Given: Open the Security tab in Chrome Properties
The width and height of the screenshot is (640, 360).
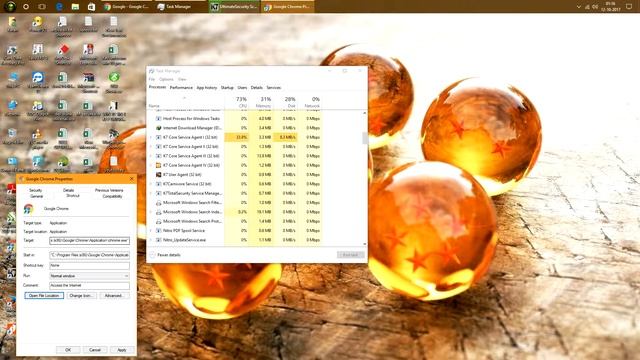Looking at the screenshot, I should coord(36,191).
